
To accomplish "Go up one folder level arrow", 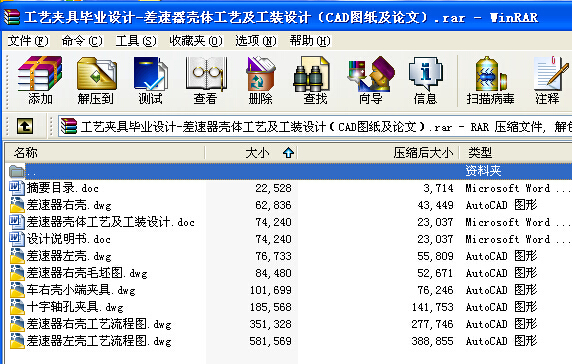I will (25, 126).
